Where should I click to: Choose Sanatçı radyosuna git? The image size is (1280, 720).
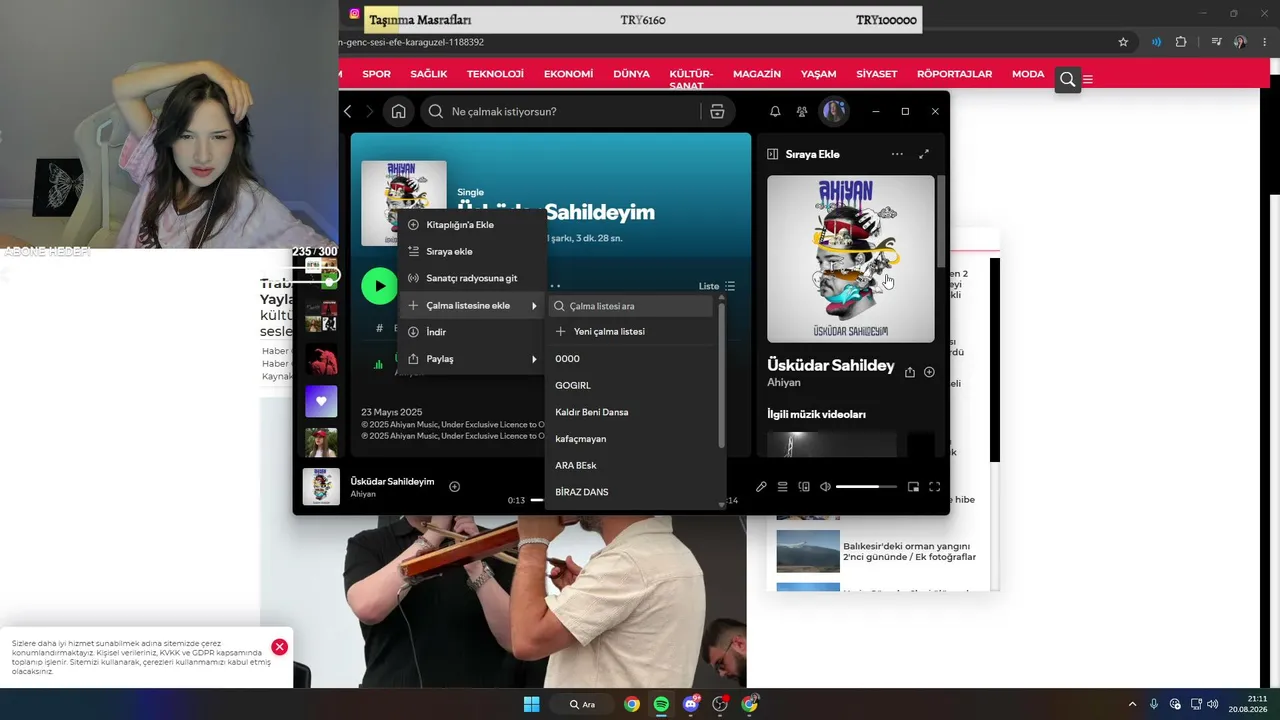click(472, 278)
